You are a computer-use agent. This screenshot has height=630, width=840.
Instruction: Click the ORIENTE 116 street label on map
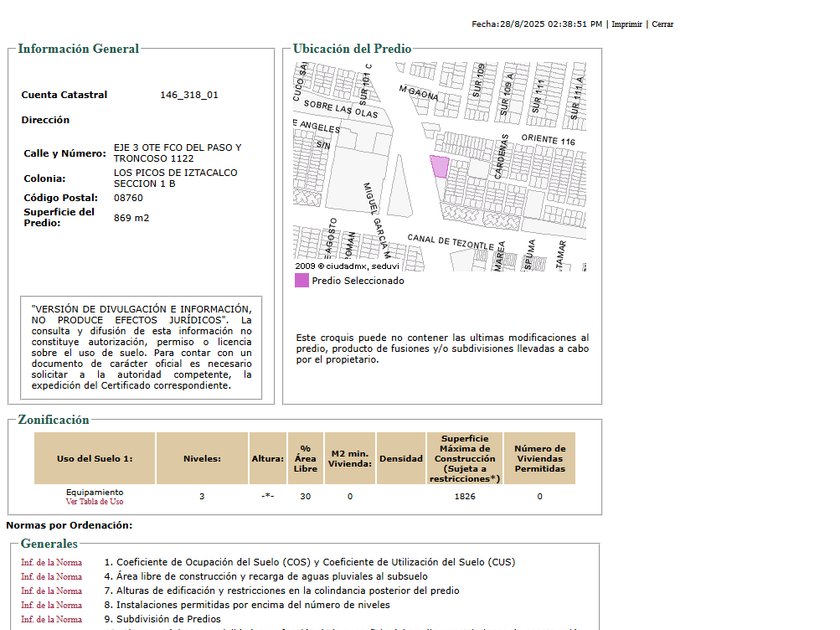tap(548, 139)
